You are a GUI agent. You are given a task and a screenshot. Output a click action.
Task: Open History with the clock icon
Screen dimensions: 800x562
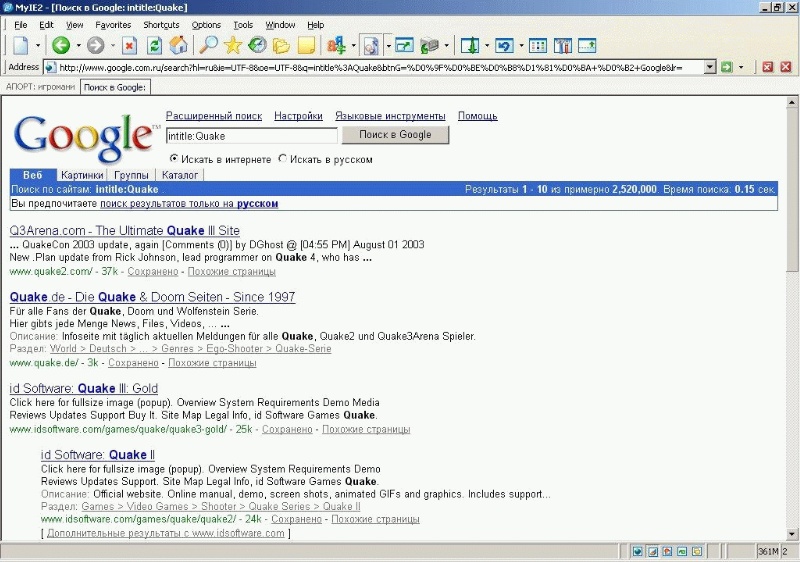tap(257, 46)
